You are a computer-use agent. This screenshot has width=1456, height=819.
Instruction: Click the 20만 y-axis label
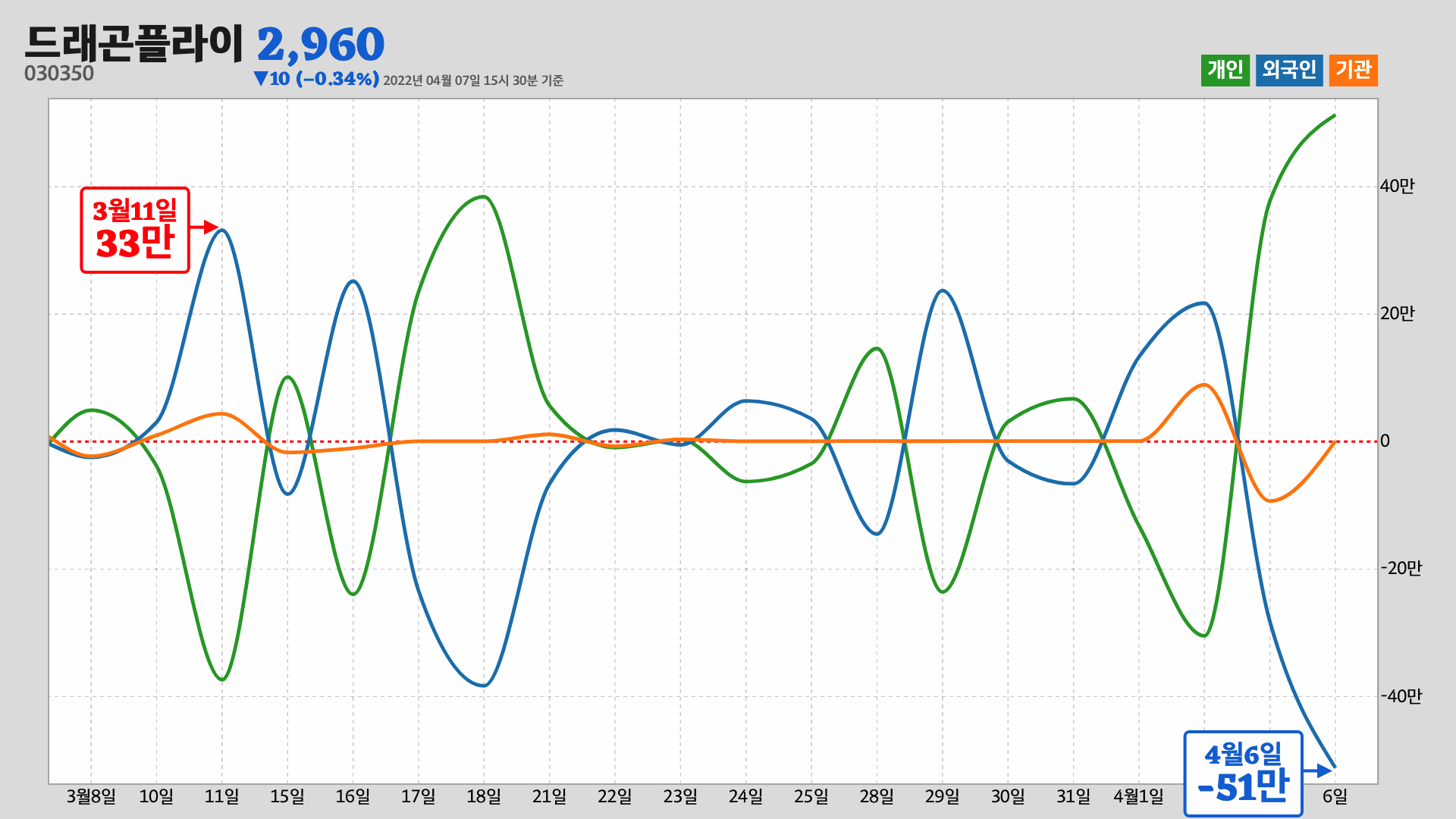1398,314
